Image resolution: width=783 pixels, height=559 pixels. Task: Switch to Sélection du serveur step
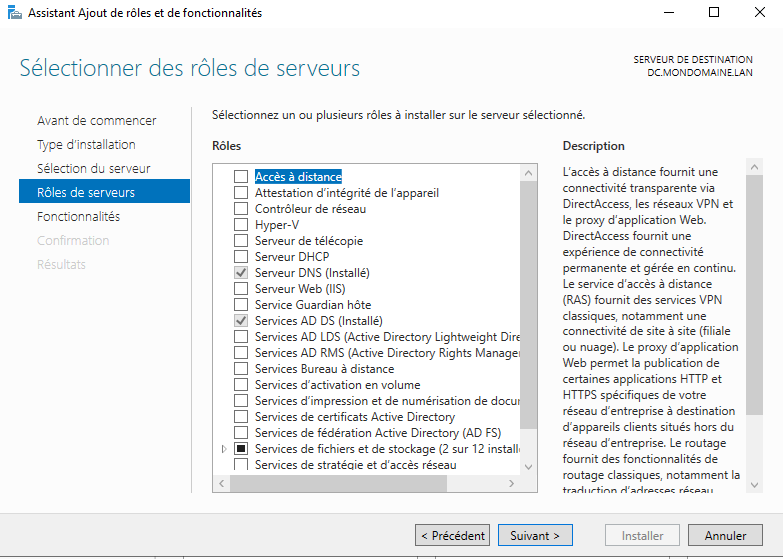(93, 168)
